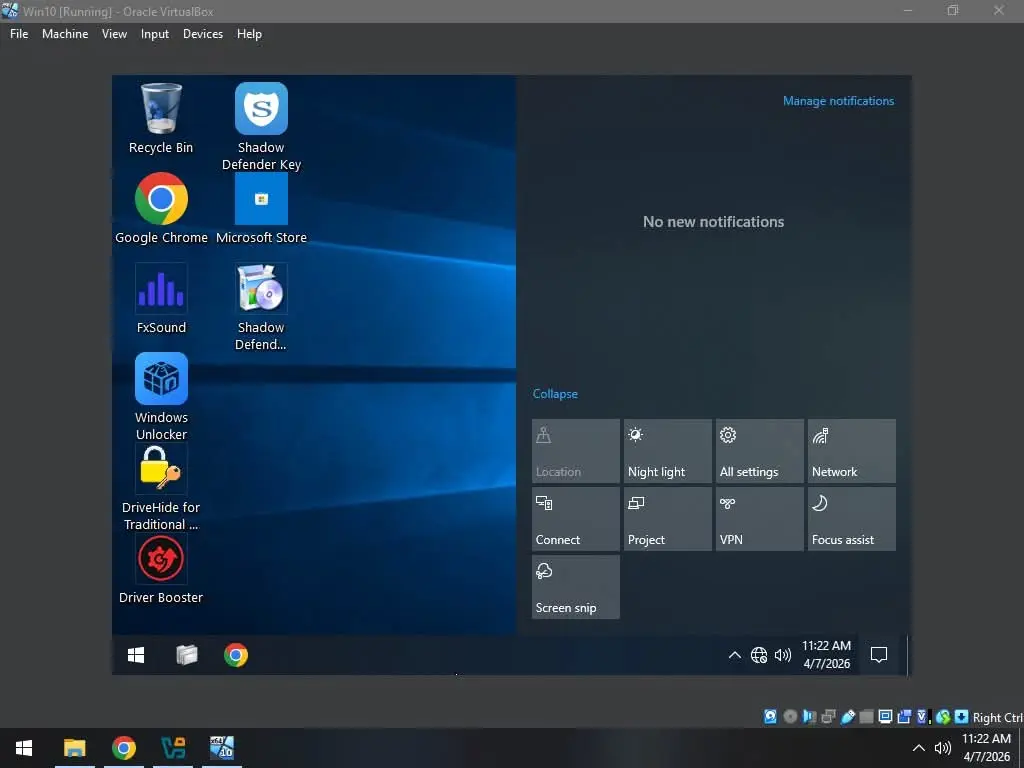Click VirtualBox USB devices indicator
The image size is (1024, 768).
(x=848, y=716)
